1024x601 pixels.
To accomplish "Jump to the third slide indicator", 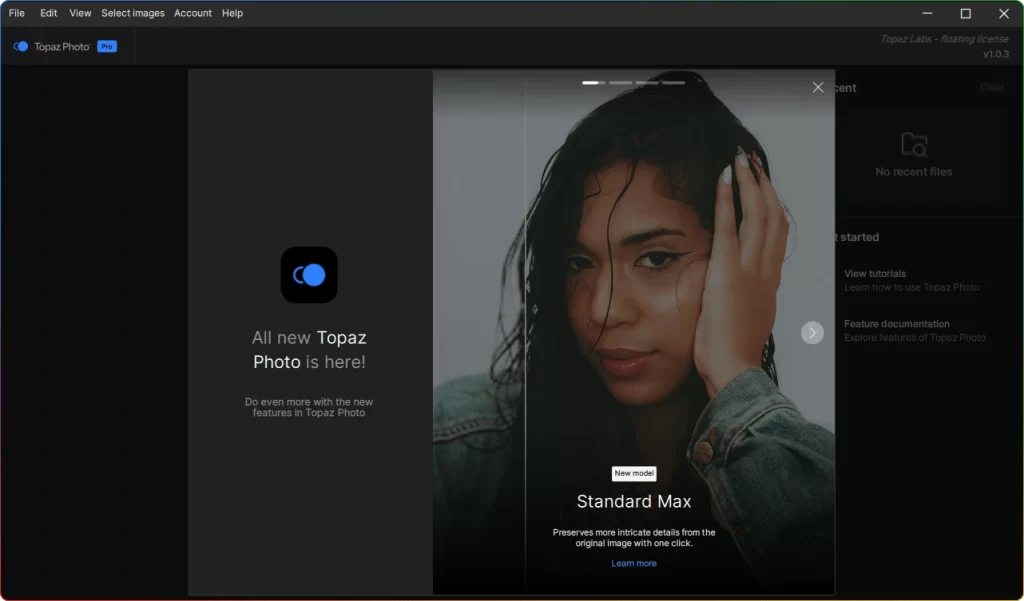I will [x=647, y=83].
